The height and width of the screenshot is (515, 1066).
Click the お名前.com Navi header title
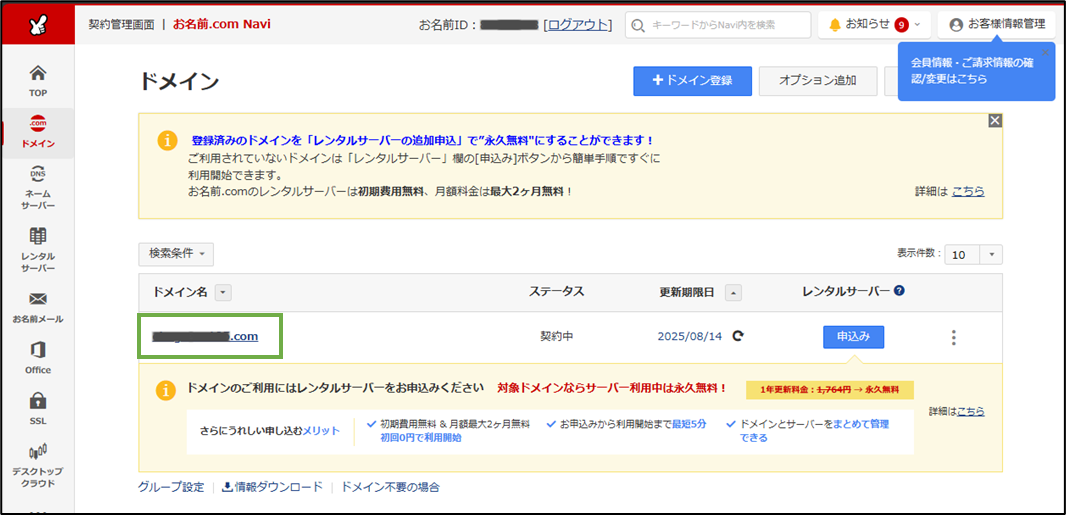tap(222, 25)
